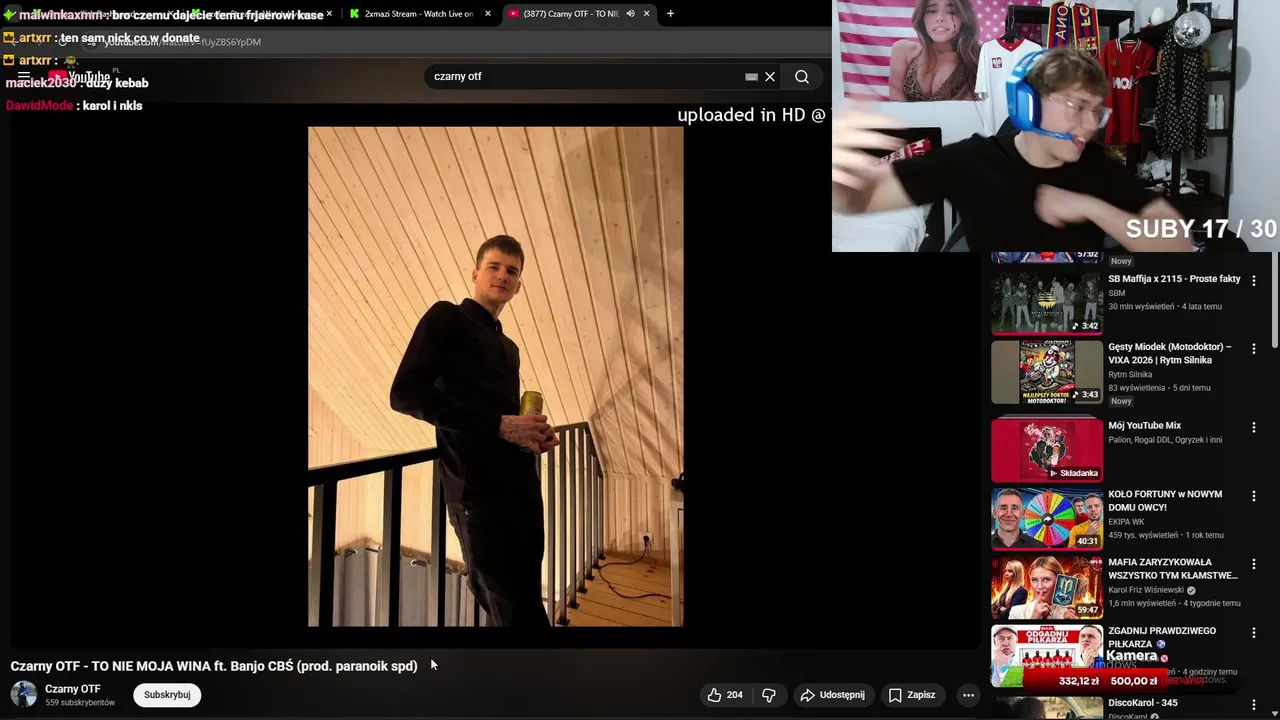Switch to the '2xmazi Stream - Watch Live' tab
This screenshot has height=720, width=1280.
click(419, 14)
